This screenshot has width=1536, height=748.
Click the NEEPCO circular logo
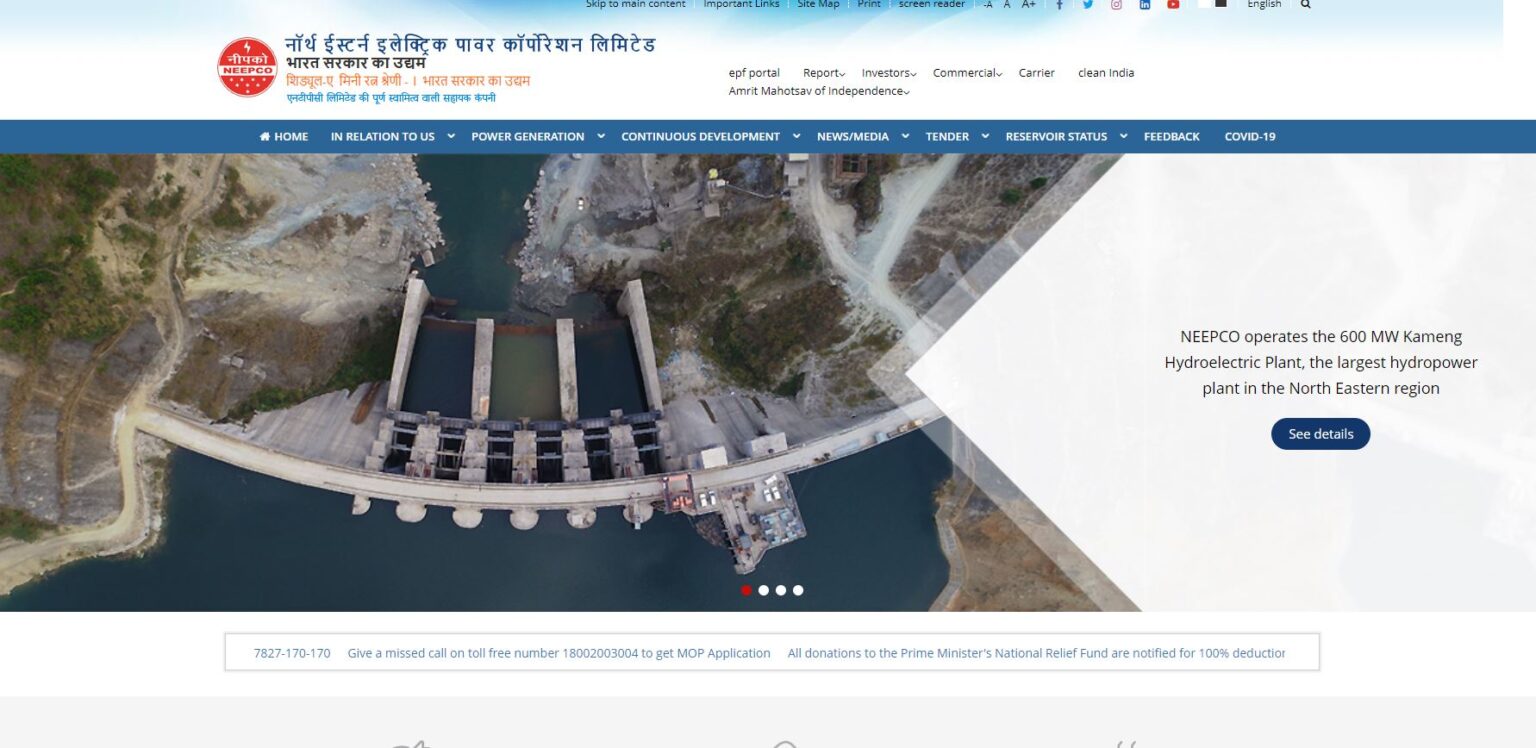[247, 67]
